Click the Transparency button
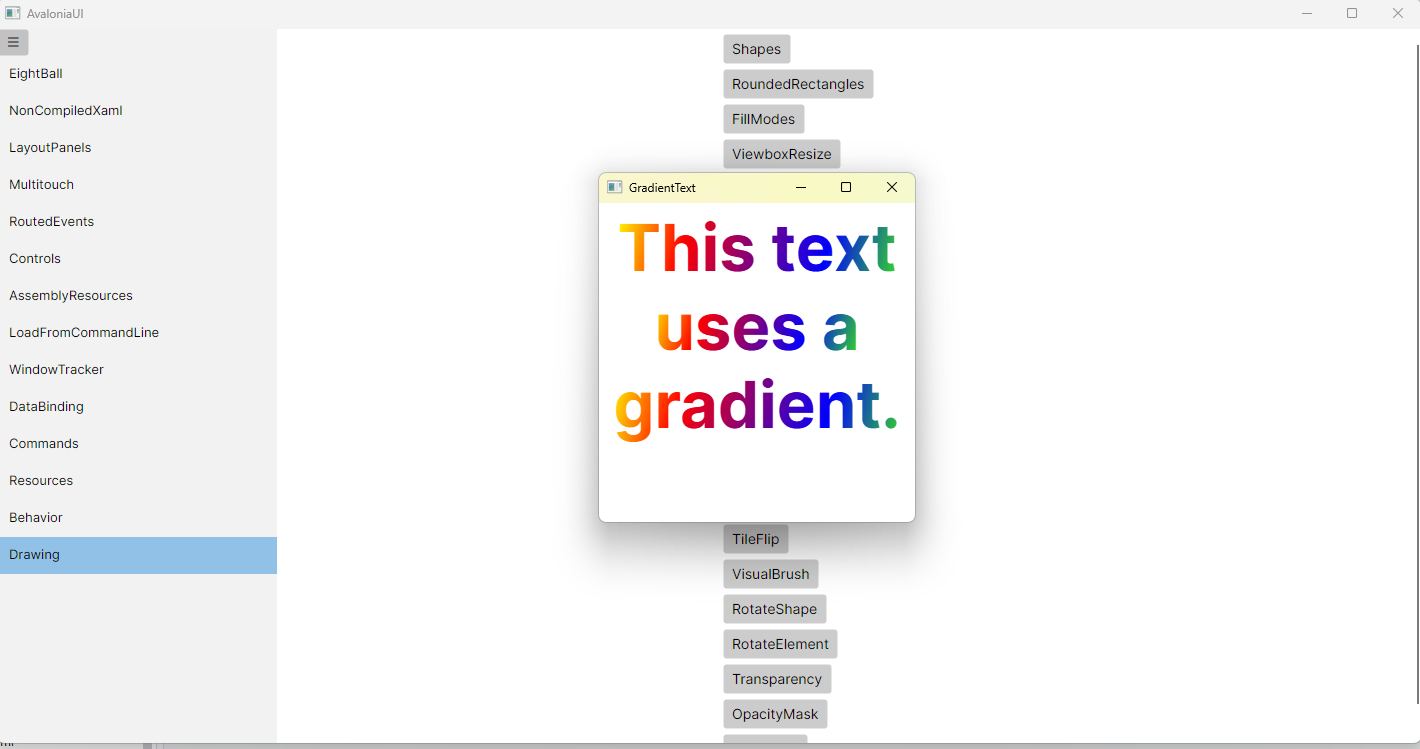This screenshot has height=749, width=1420. [777, 679]
